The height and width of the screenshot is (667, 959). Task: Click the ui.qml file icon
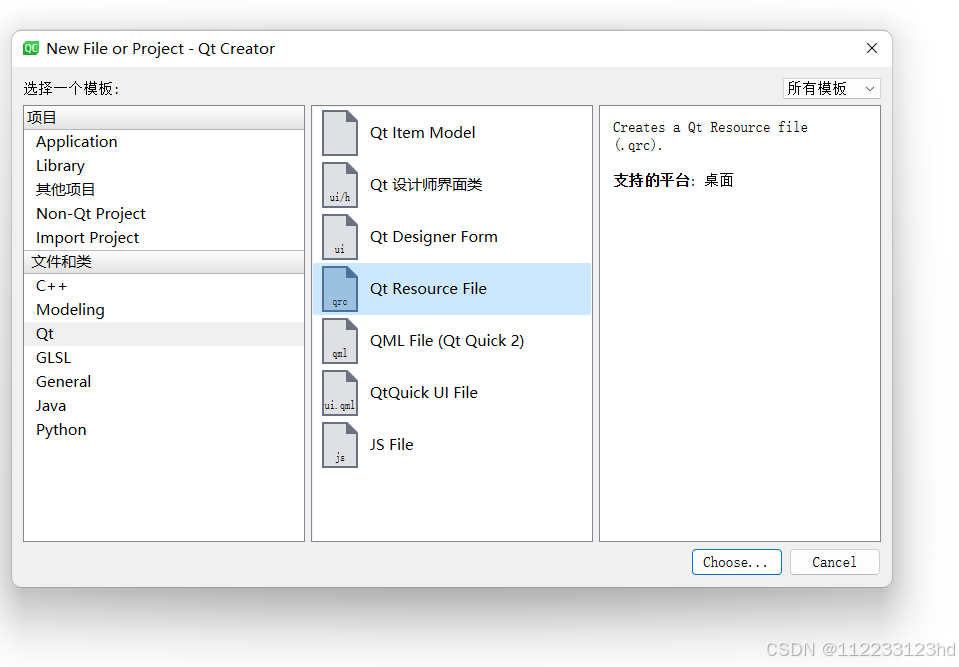[x=339, y=392]
